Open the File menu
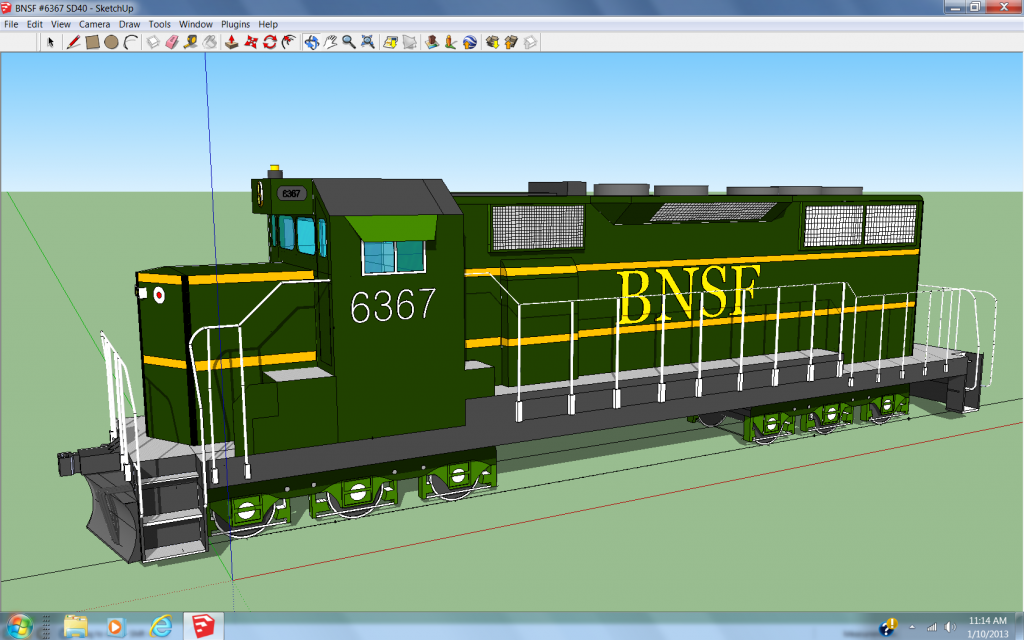 tap(11, 24)
